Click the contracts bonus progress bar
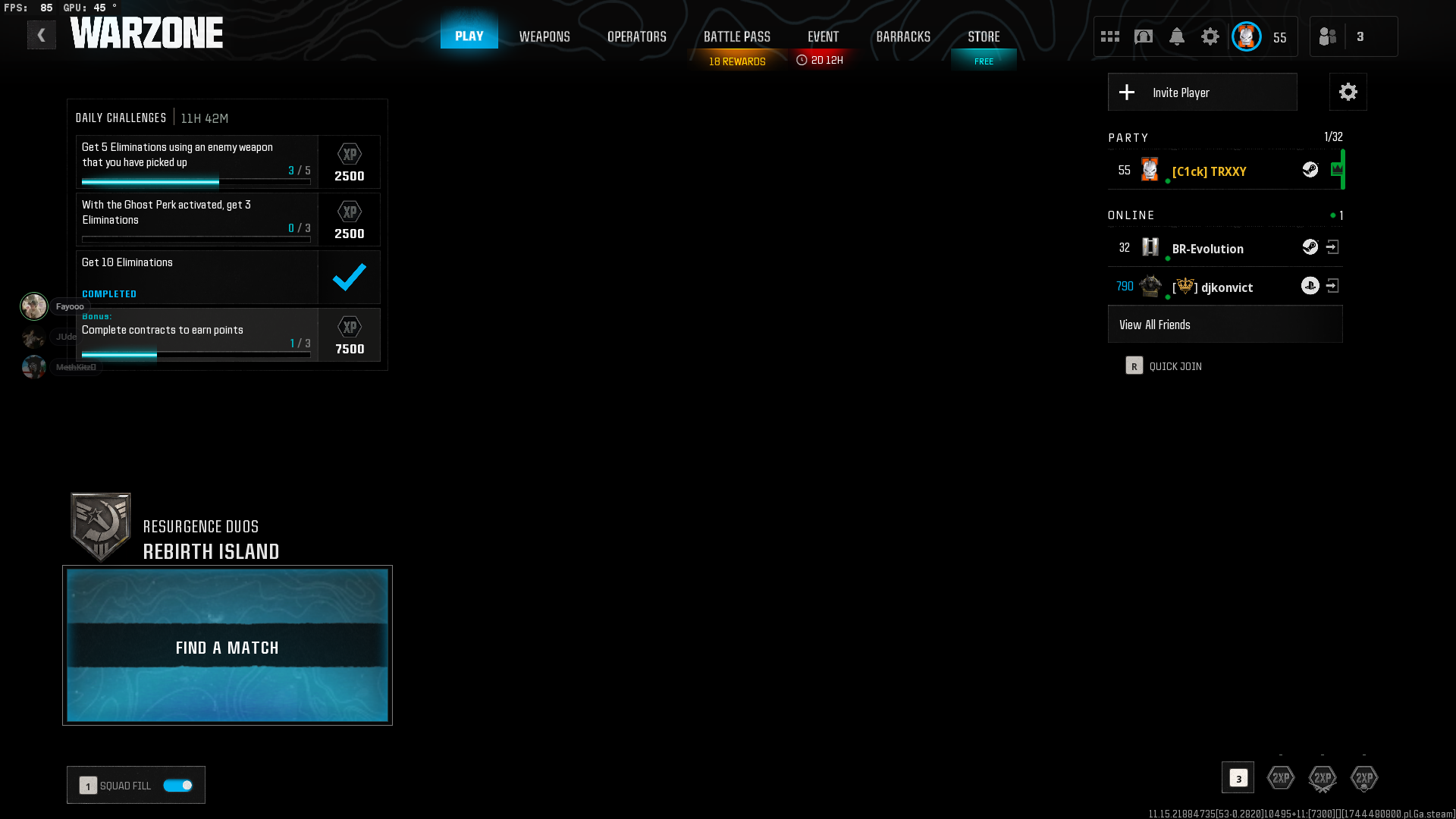Viewport: 1456px width, 819px height. (196, 355)
